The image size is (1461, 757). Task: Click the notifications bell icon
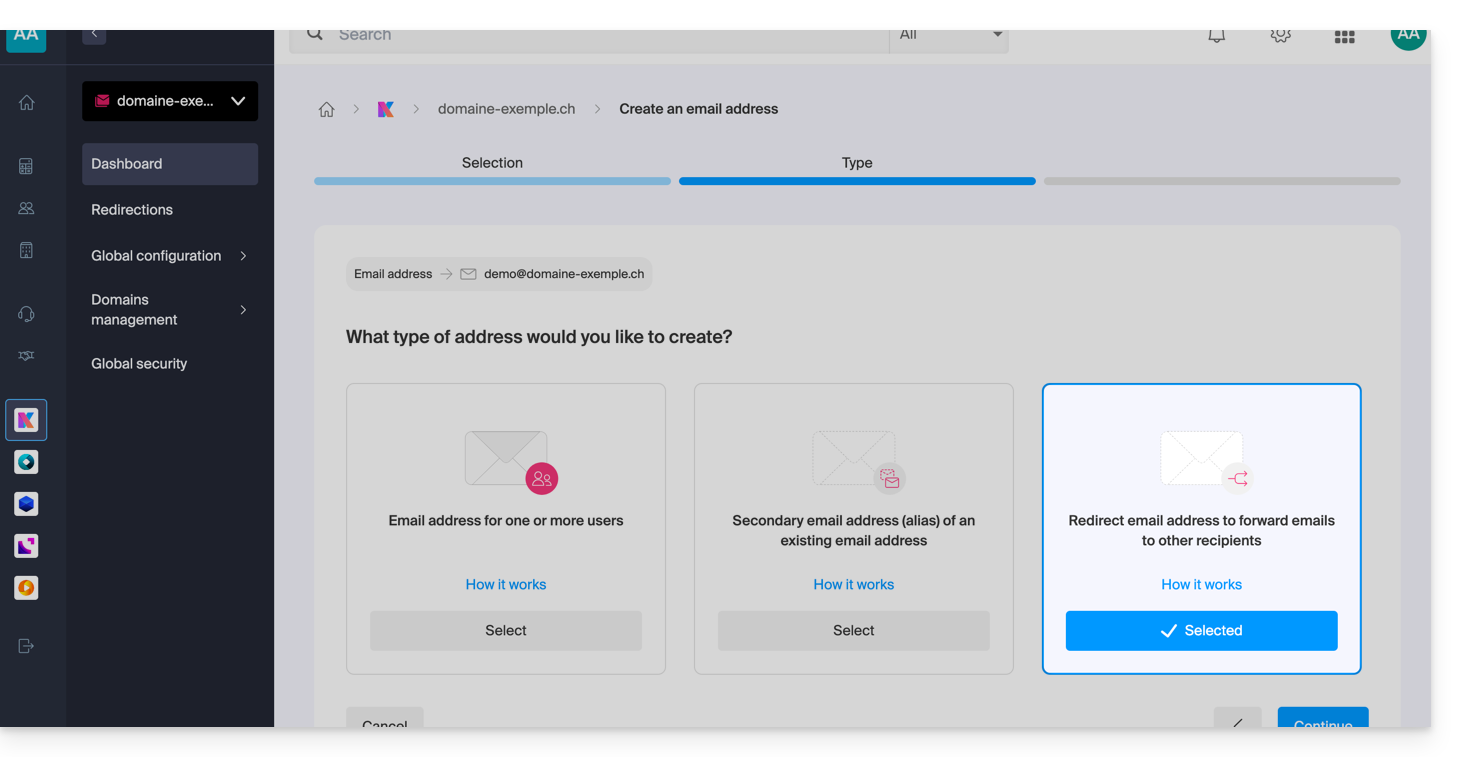pos(1216,36)
